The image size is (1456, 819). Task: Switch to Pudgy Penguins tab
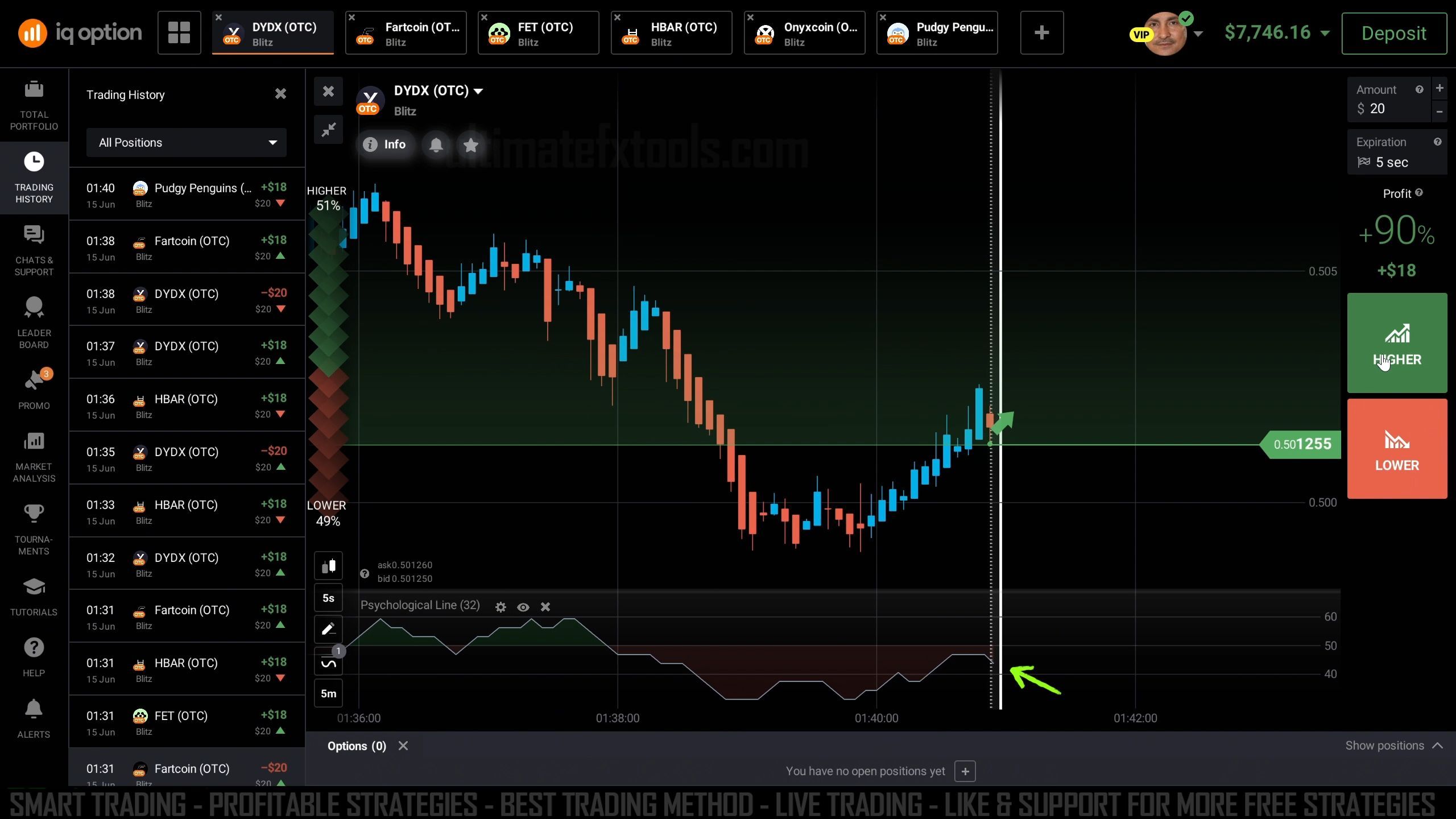(x=937, y=32)
